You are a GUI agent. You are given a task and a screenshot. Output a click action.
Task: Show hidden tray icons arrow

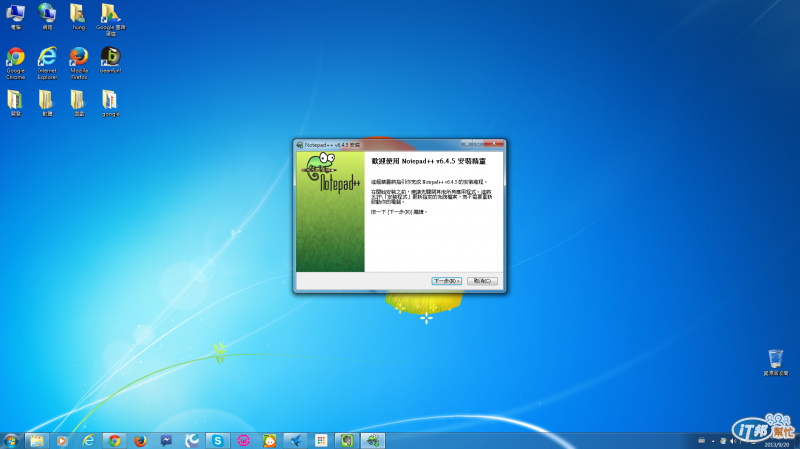[713, 441]
